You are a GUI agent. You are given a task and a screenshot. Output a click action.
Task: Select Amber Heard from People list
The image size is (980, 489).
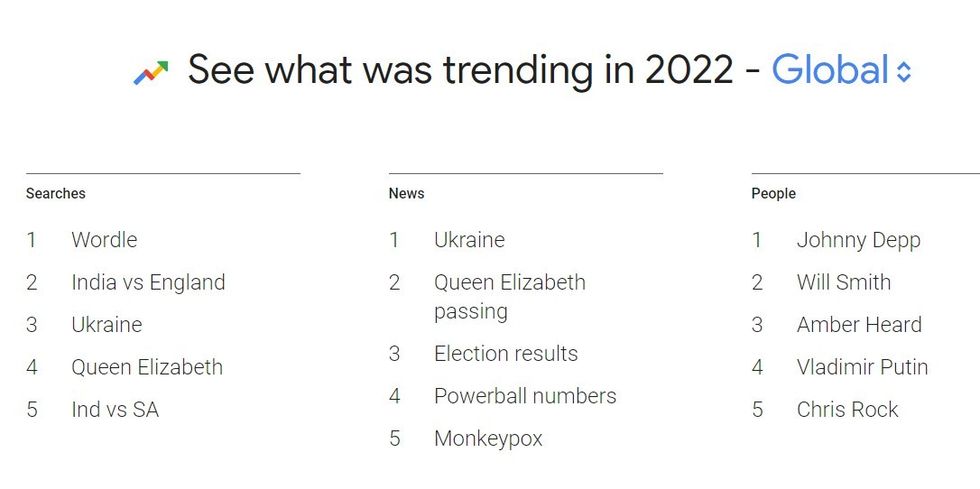[859, 325]
